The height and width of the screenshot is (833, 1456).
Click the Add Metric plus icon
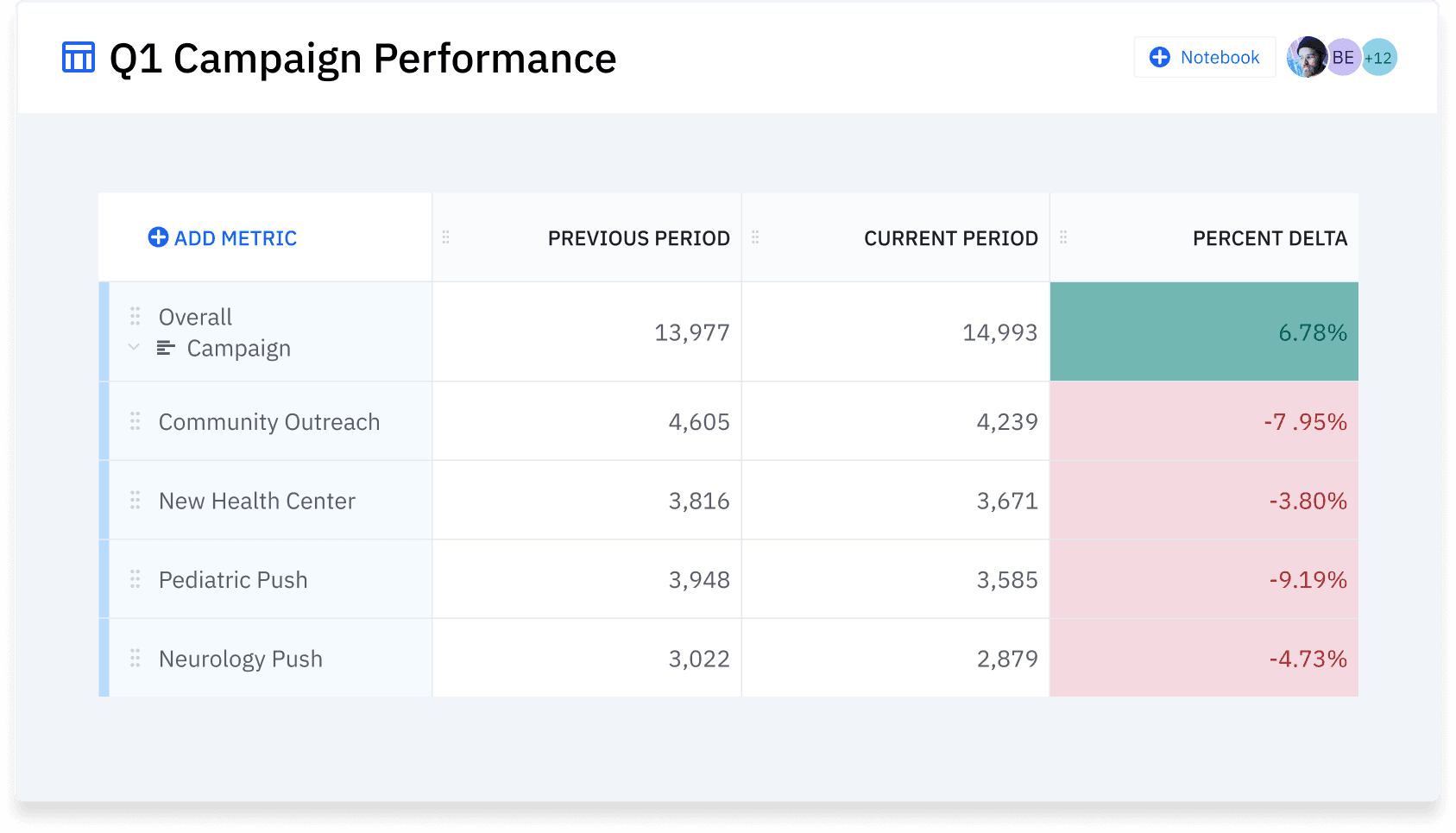pyautogui.click(x=158, y=237)
